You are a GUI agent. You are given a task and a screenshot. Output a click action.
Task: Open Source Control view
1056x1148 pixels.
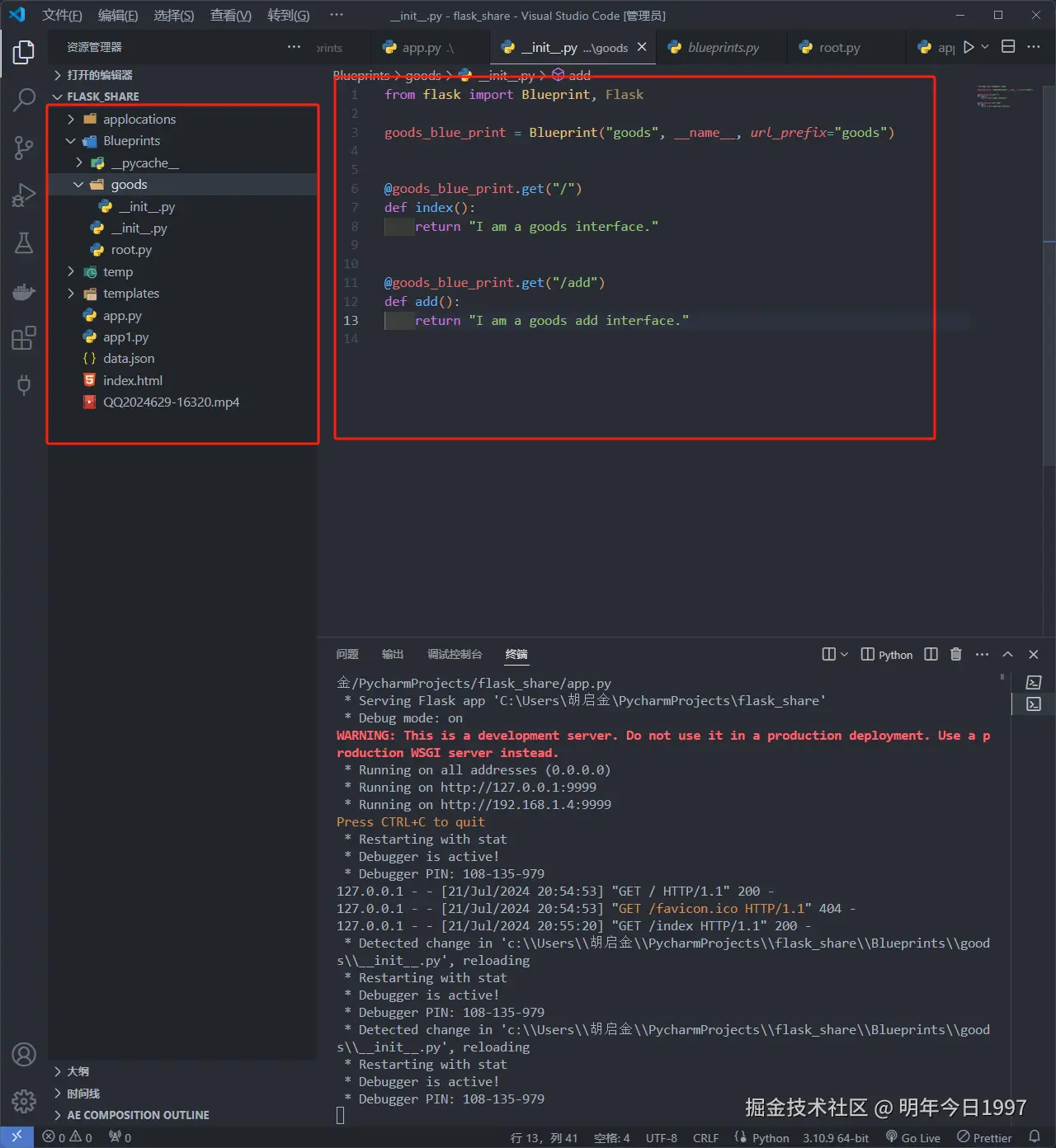pos(24,148)
